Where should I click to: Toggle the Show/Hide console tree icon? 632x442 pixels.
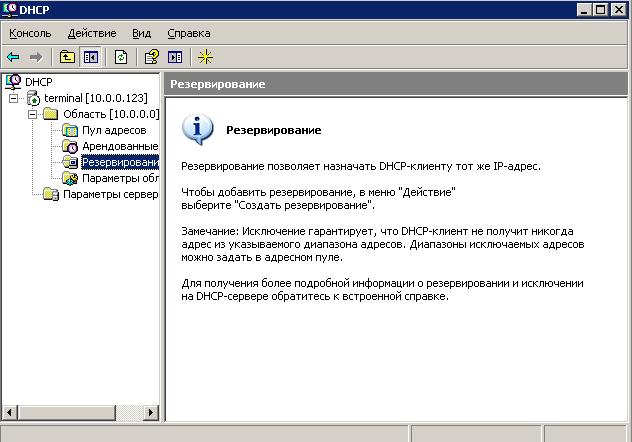pyautogui.click(x=90, y=57)
